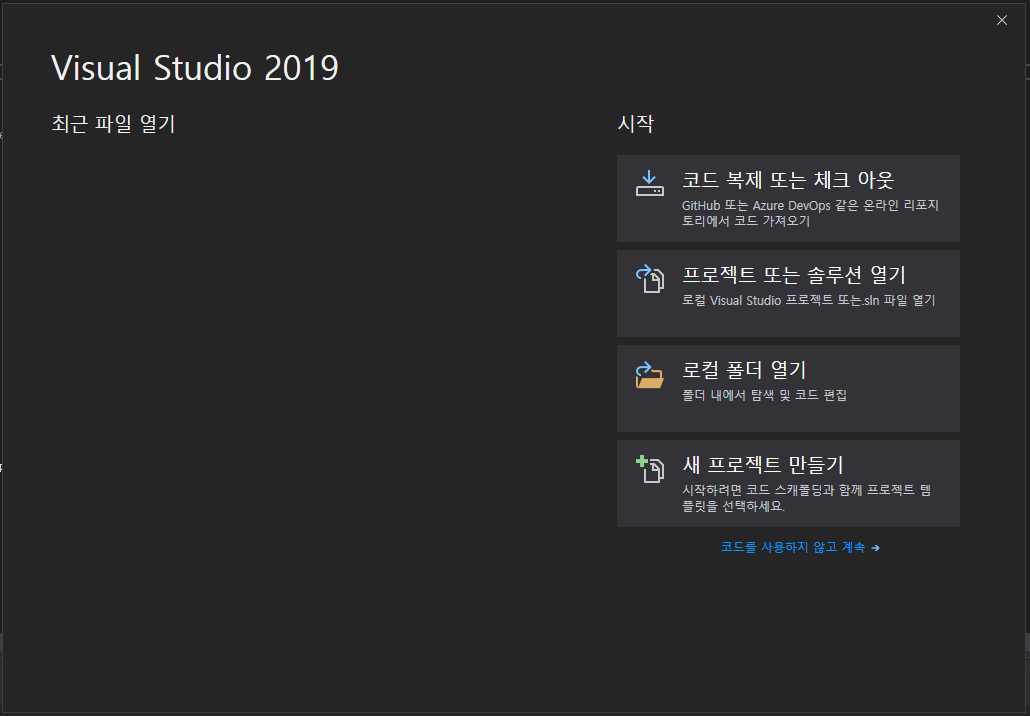Close the Visual Studio 2019 start window
This screenshot has width=1030, height=716.
point(1001,20)
